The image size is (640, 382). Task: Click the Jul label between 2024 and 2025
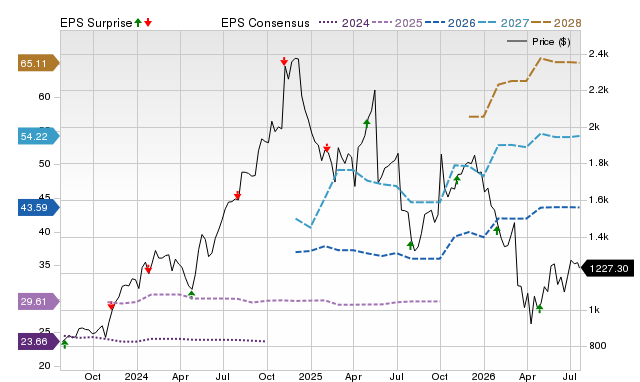pyautogui.click(x=222, y=376)
